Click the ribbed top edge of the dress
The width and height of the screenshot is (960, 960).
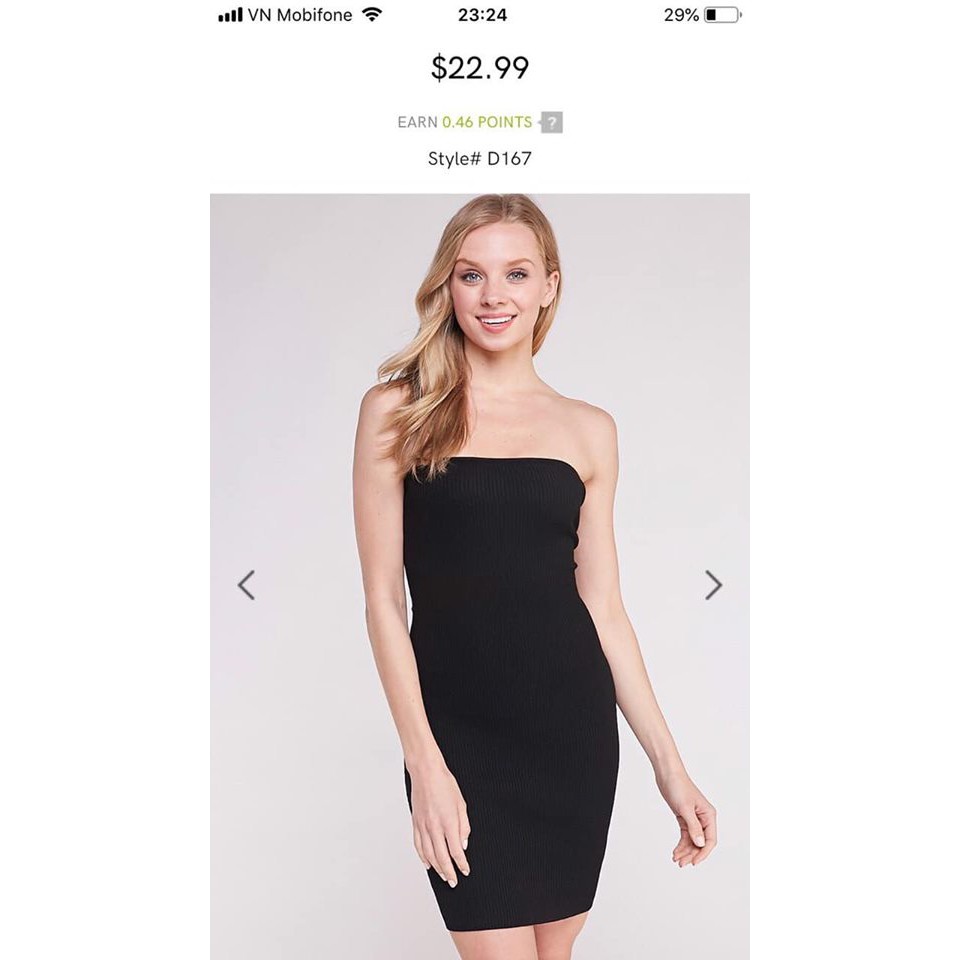(495, 468)
